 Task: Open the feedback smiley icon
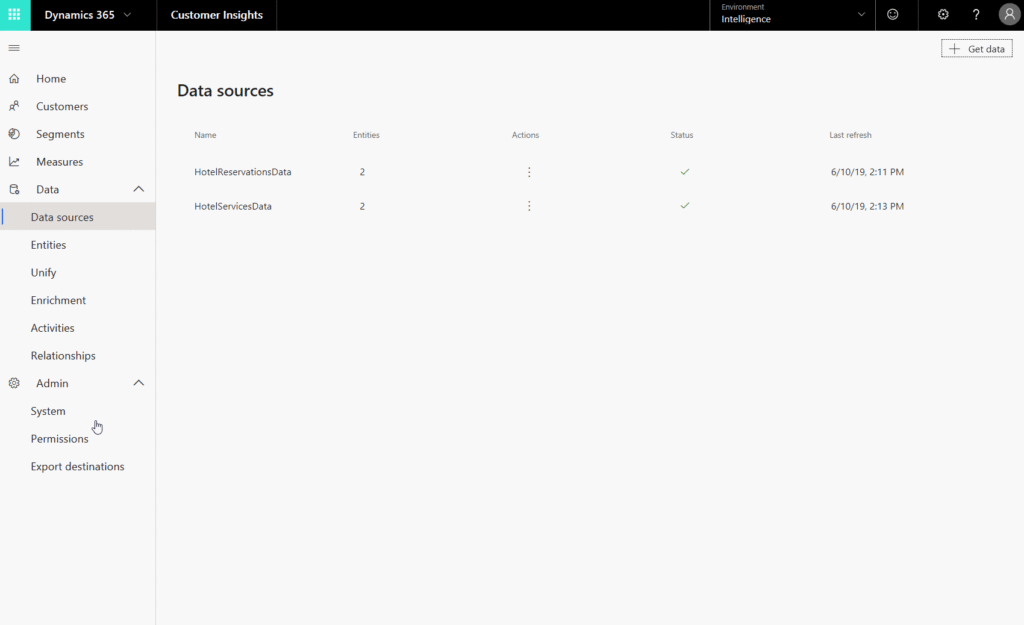point(894,14)
